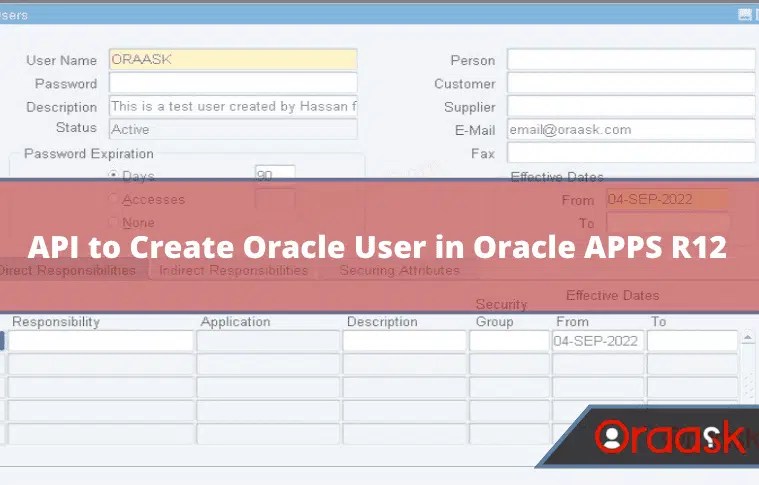Focus the empty Password field
Screen dimensions: 759x485
coord(233,83)
